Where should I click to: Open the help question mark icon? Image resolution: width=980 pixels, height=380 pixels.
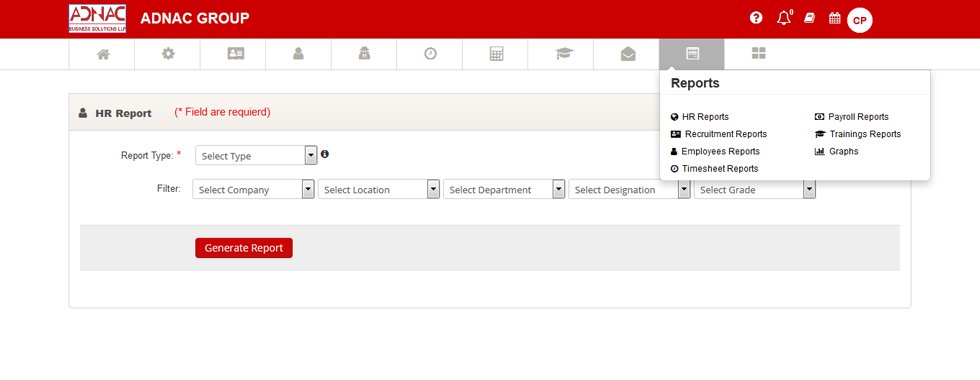[756, 18]
